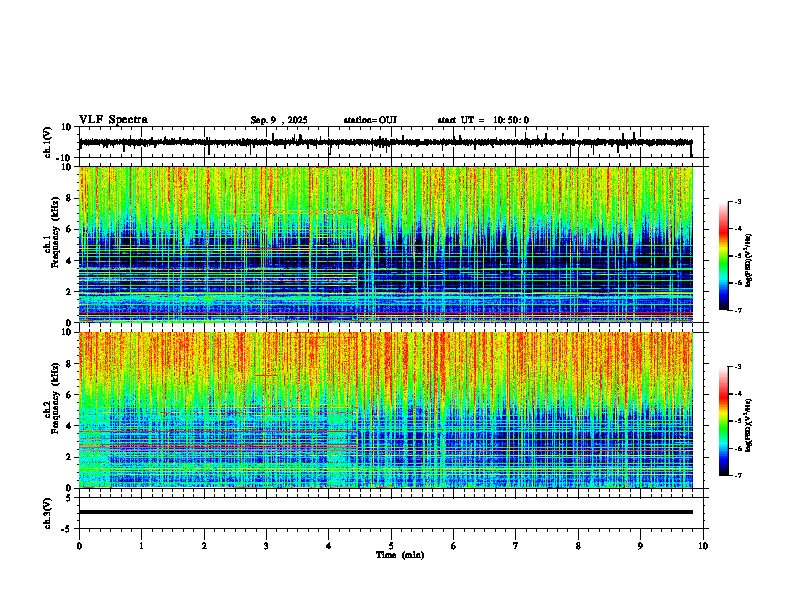This screenshot has width=792, height=612.
Task: Click time axis tick label "9"
Action: pos(640,546)
